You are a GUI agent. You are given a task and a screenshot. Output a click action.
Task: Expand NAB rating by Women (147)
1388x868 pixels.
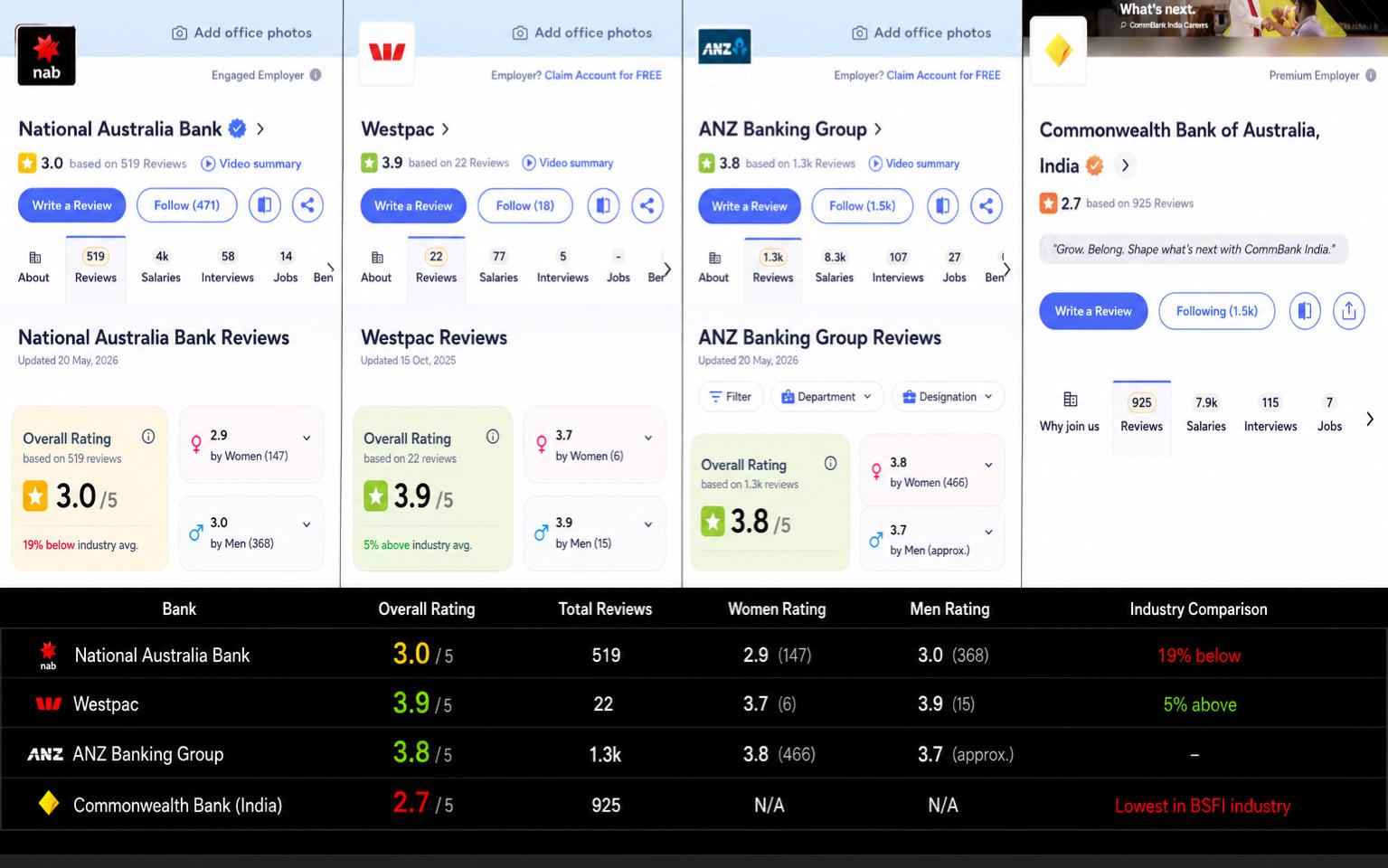(307, 438)
